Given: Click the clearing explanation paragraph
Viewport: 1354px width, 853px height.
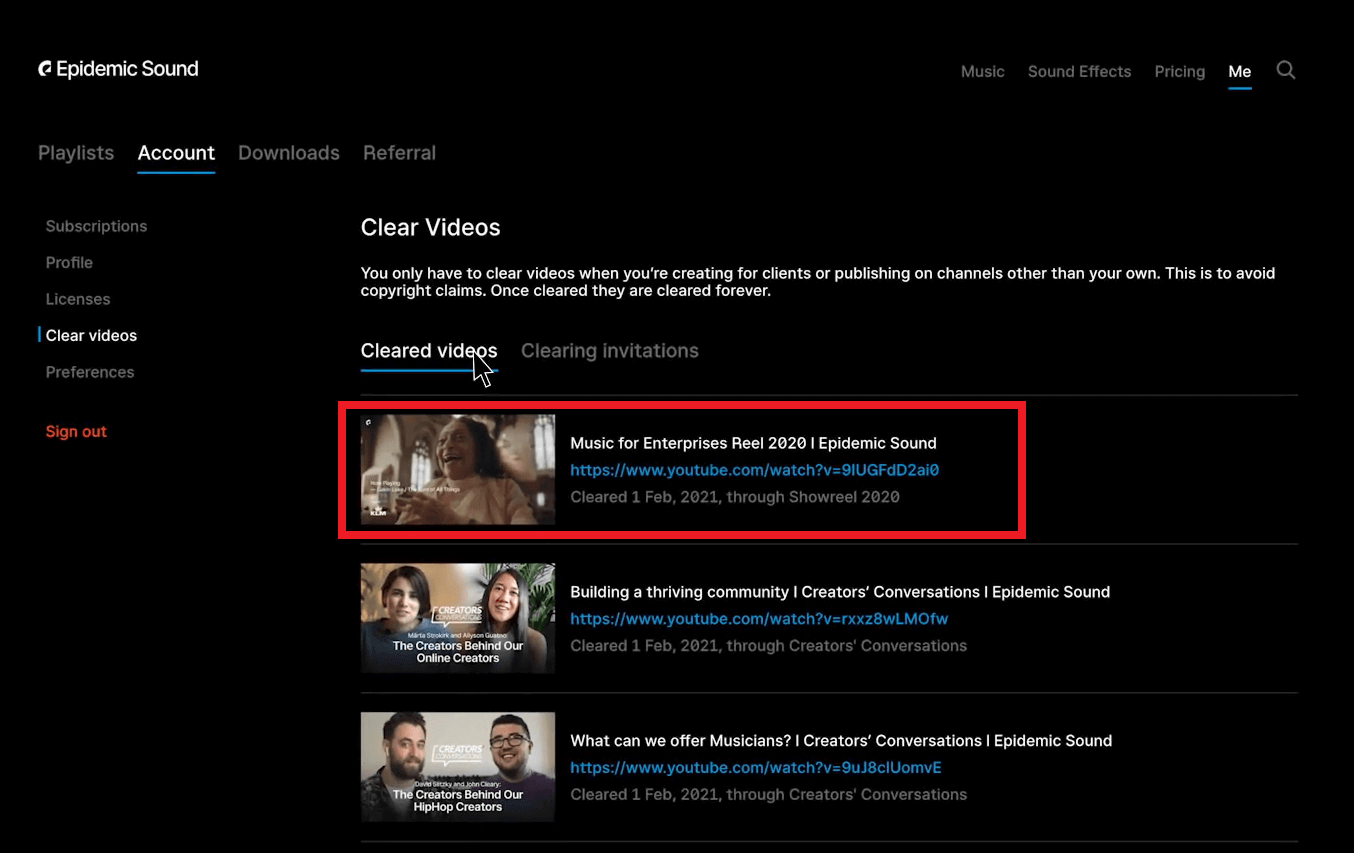Looking at the screenshot, I should click(818, 282).
